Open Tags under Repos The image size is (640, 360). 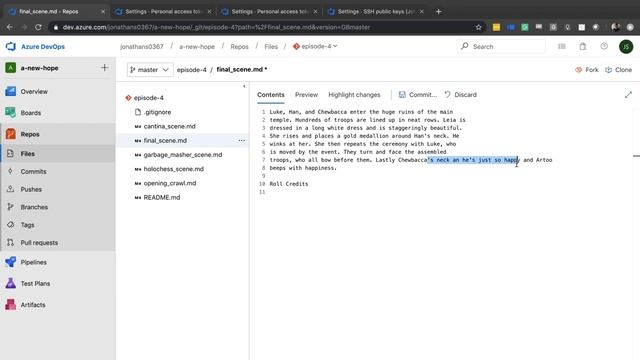(x=27, y=225)
